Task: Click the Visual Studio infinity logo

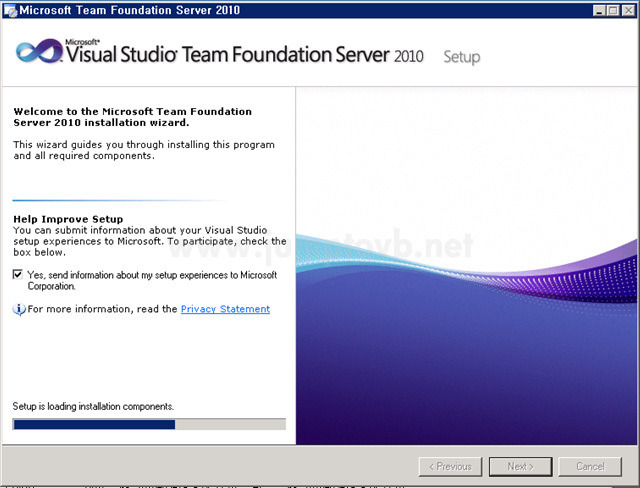Action: [40, 51]
